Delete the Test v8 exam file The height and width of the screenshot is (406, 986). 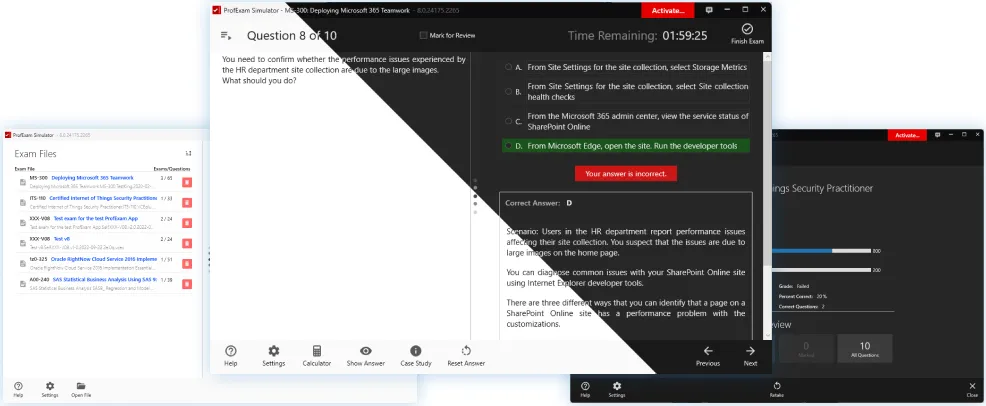(x=187, y=243)
